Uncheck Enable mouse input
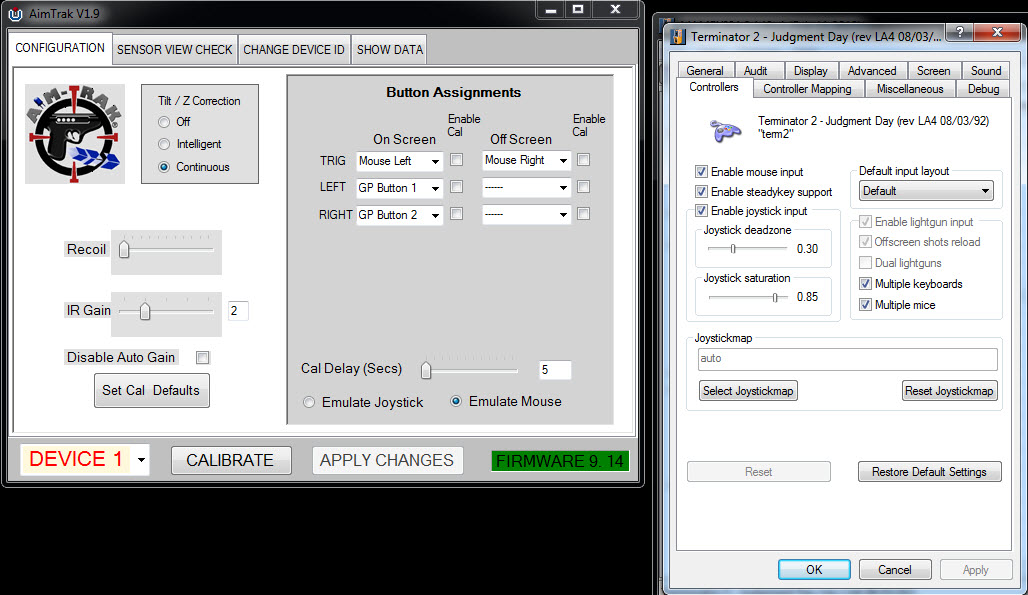Viewport: 1028px width, 595px height. (701, 172)
